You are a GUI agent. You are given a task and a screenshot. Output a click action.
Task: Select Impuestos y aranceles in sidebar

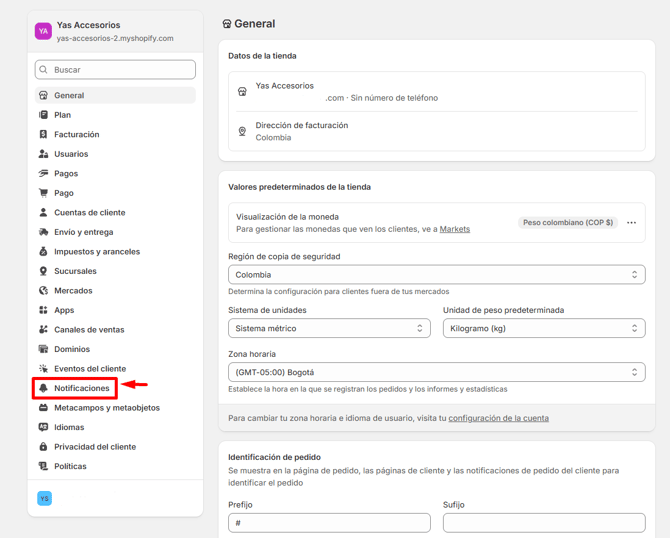pos(97,252)
